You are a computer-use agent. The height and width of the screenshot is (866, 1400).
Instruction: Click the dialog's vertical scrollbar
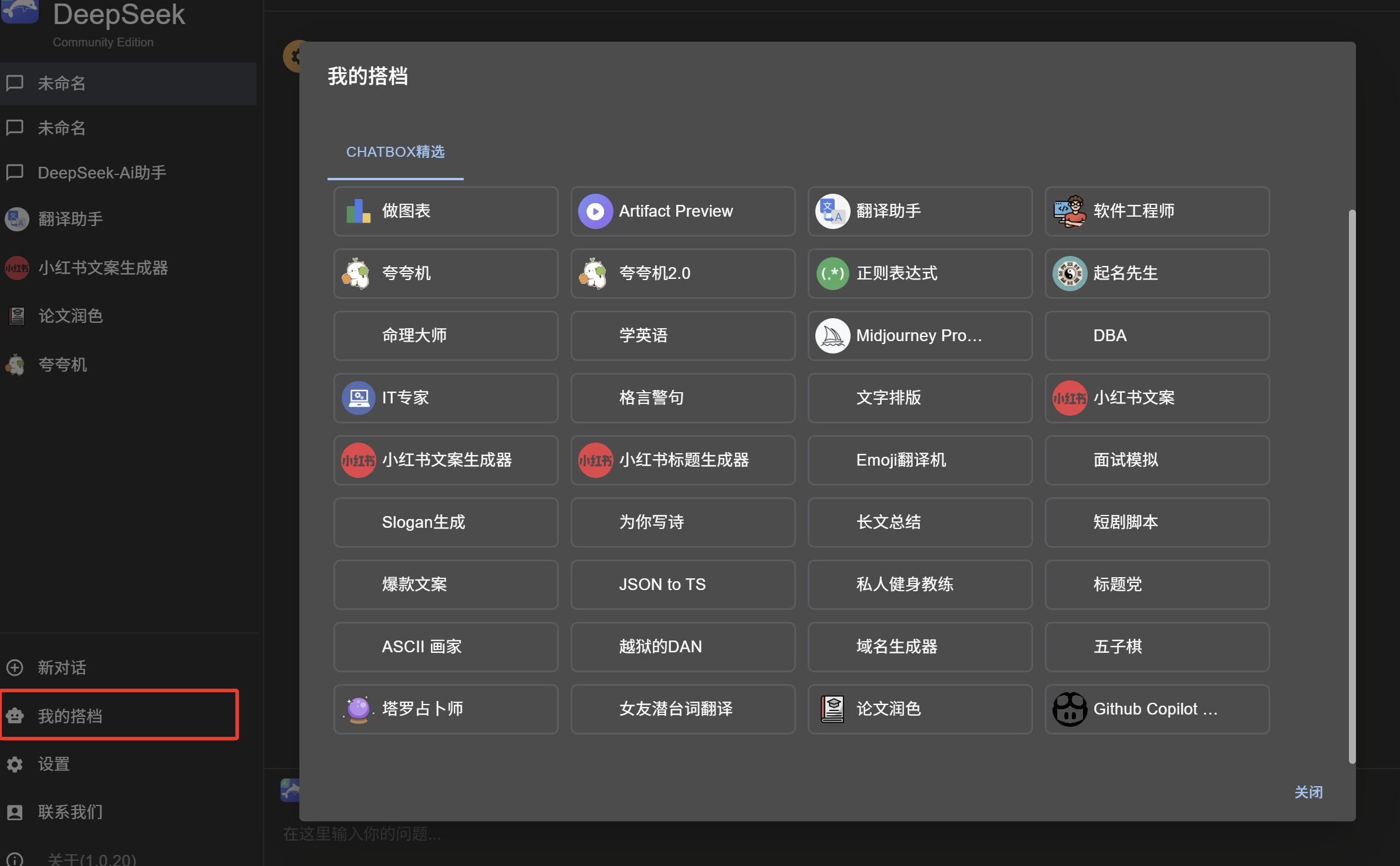tap(1352, 486)
